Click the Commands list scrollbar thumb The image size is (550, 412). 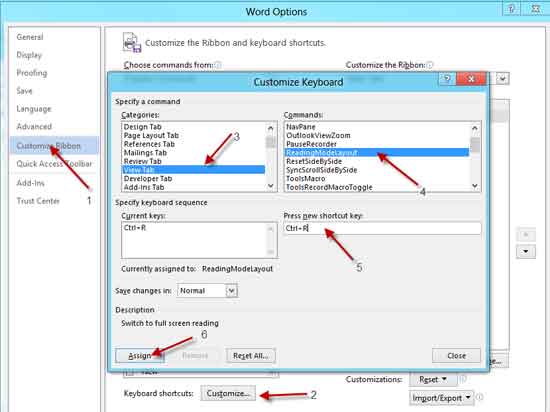tap(475, 144)
